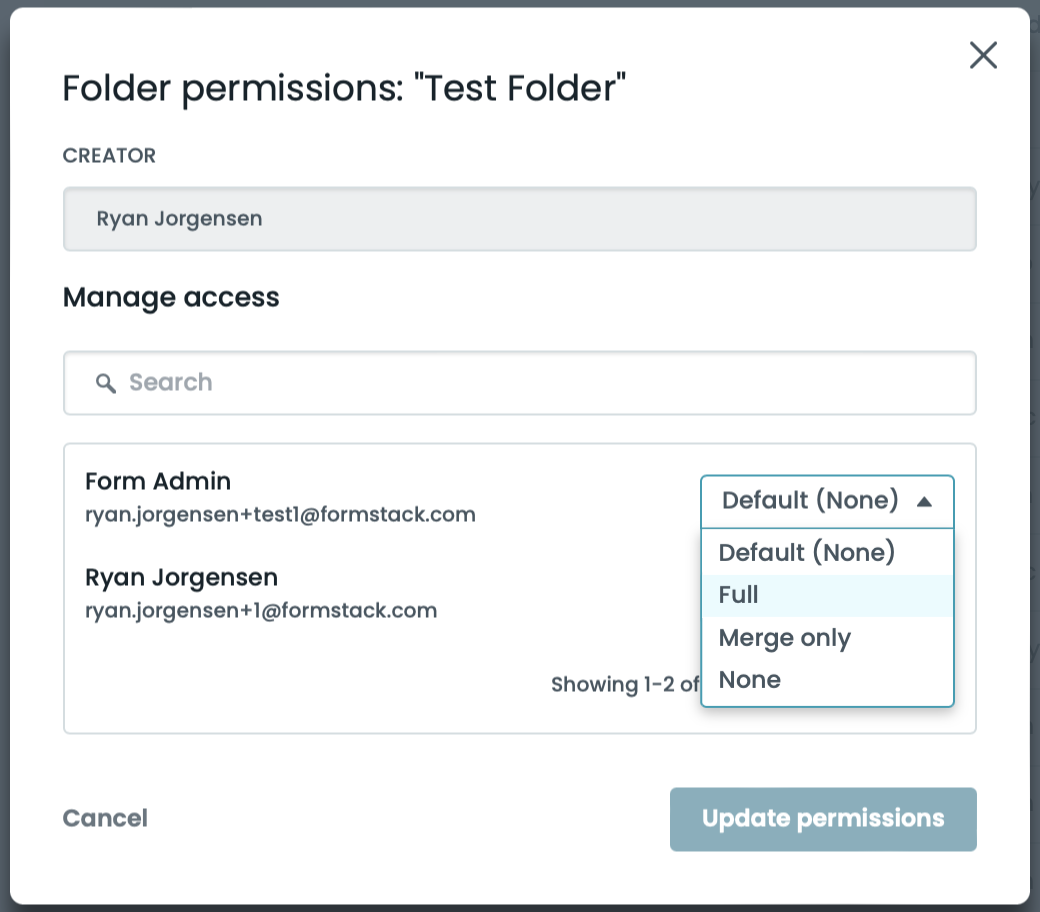This screenshot has height=912, width=1040.
Task: Click the magnifier icon in Search
Action: tap(106, 383)
